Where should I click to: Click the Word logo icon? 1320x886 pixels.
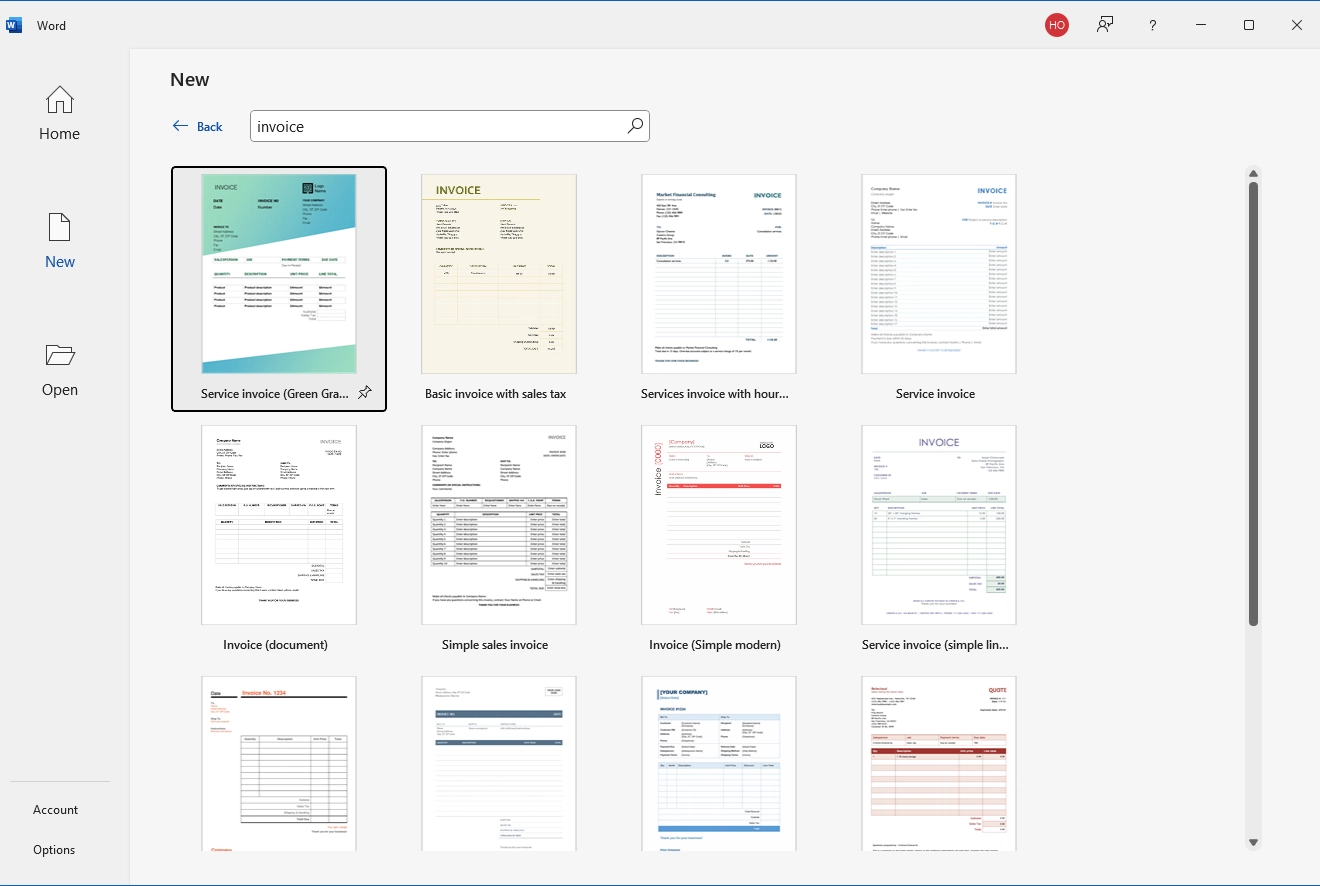click(15, 25)
